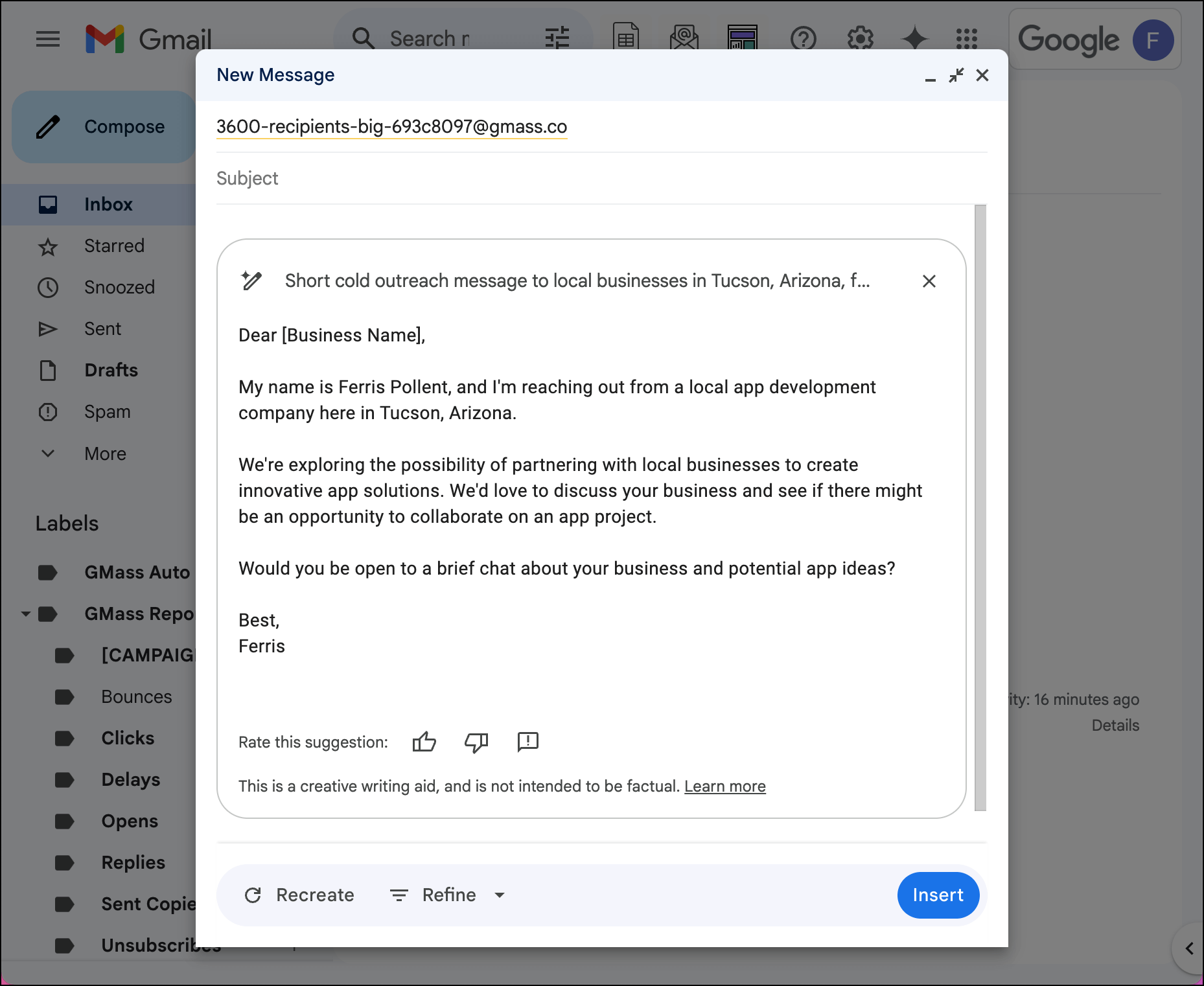Click the search magnifier icon
The image size is (1204, 986).
364,38
